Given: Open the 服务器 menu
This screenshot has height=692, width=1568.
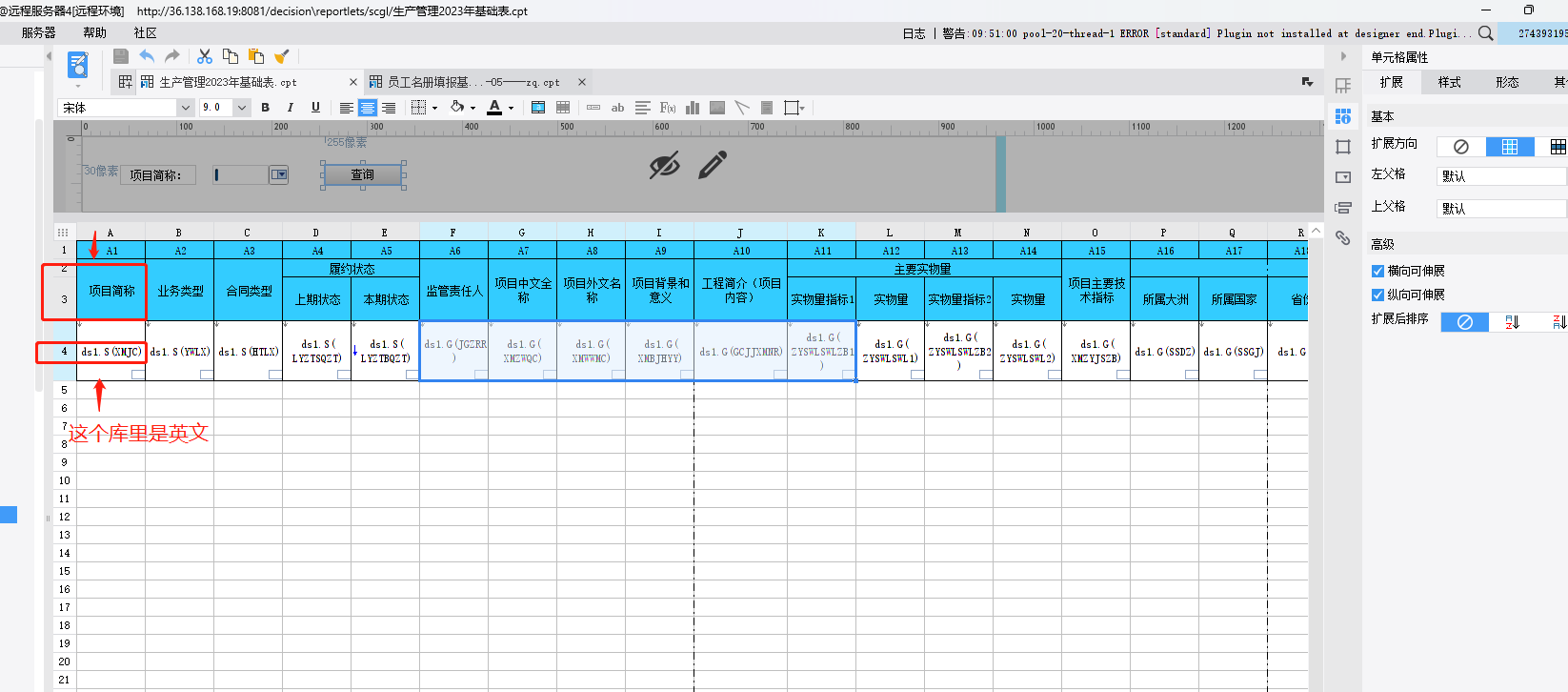Looking at the screenshot, I should click(39, 32).
